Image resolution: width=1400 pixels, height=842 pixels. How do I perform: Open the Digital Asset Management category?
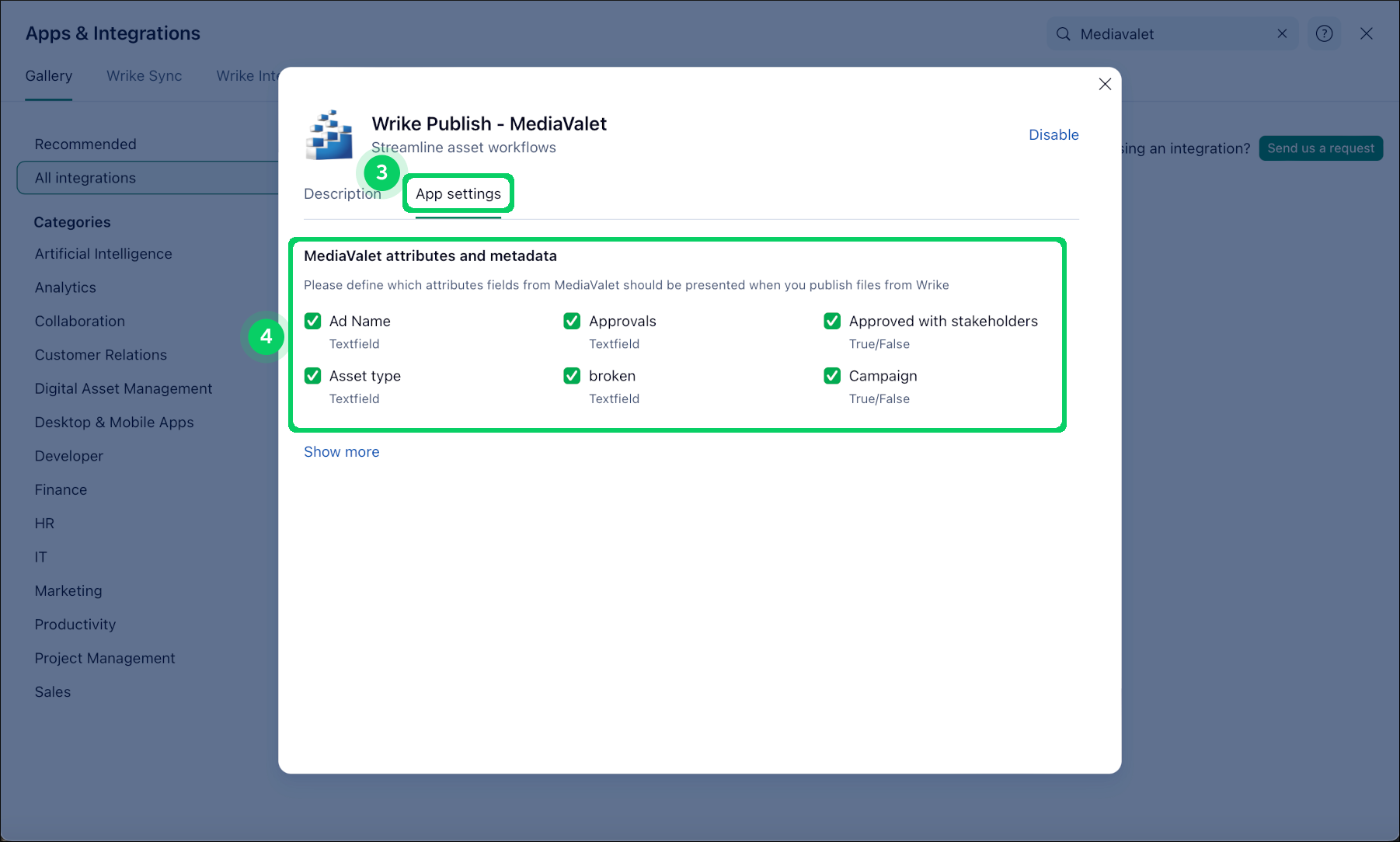[124, 389]
